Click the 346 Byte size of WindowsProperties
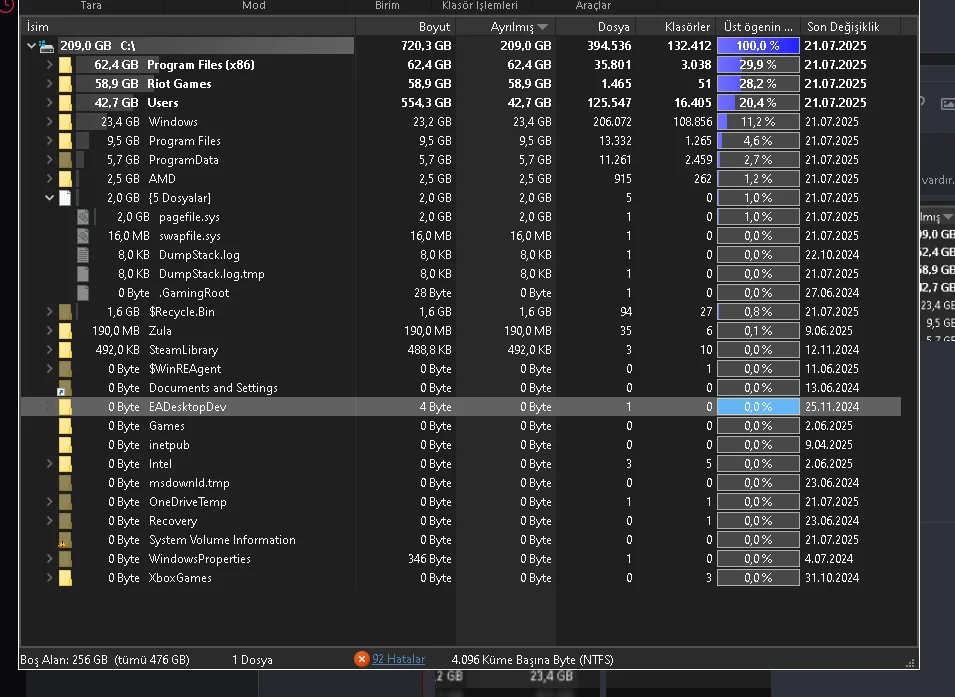Viewport: 955px width, 697px height. tap(429, 559)
